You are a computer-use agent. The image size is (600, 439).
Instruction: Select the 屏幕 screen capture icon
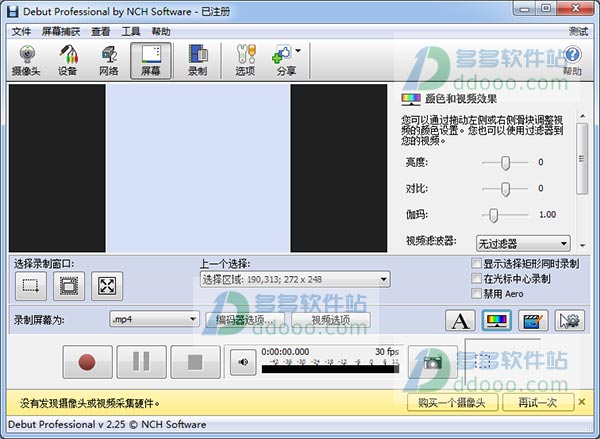[151, 60]
